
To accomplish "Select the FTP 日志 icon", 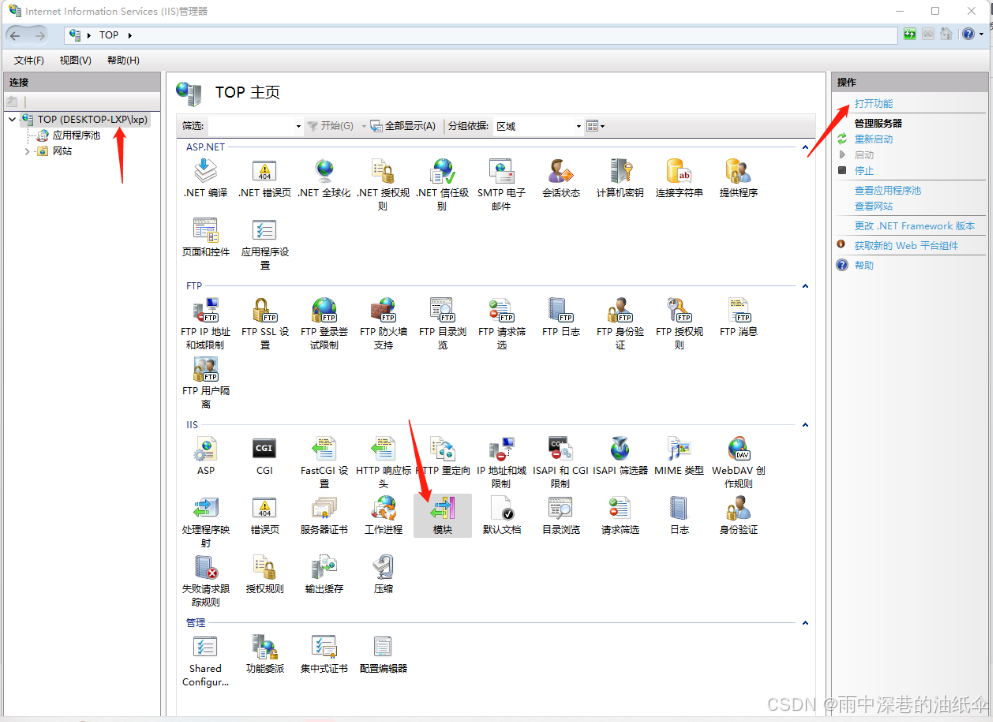I will coord(560,310).
